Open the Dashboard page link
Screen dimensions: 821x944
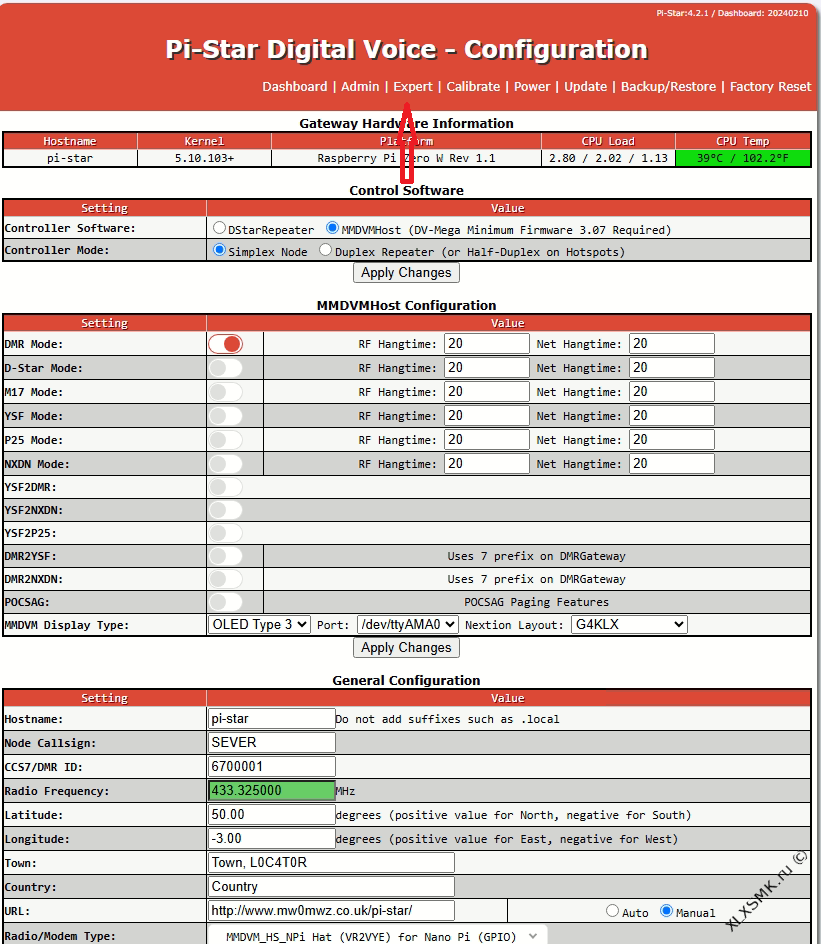click(x=294, y=87)
